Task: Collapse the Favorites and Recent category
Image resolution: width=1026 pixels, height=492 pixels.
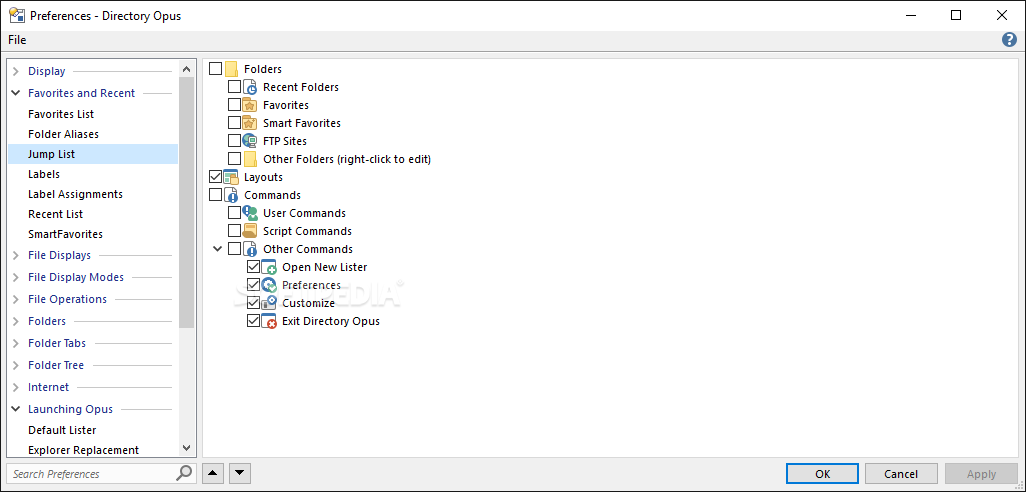Action: (16, 93)
